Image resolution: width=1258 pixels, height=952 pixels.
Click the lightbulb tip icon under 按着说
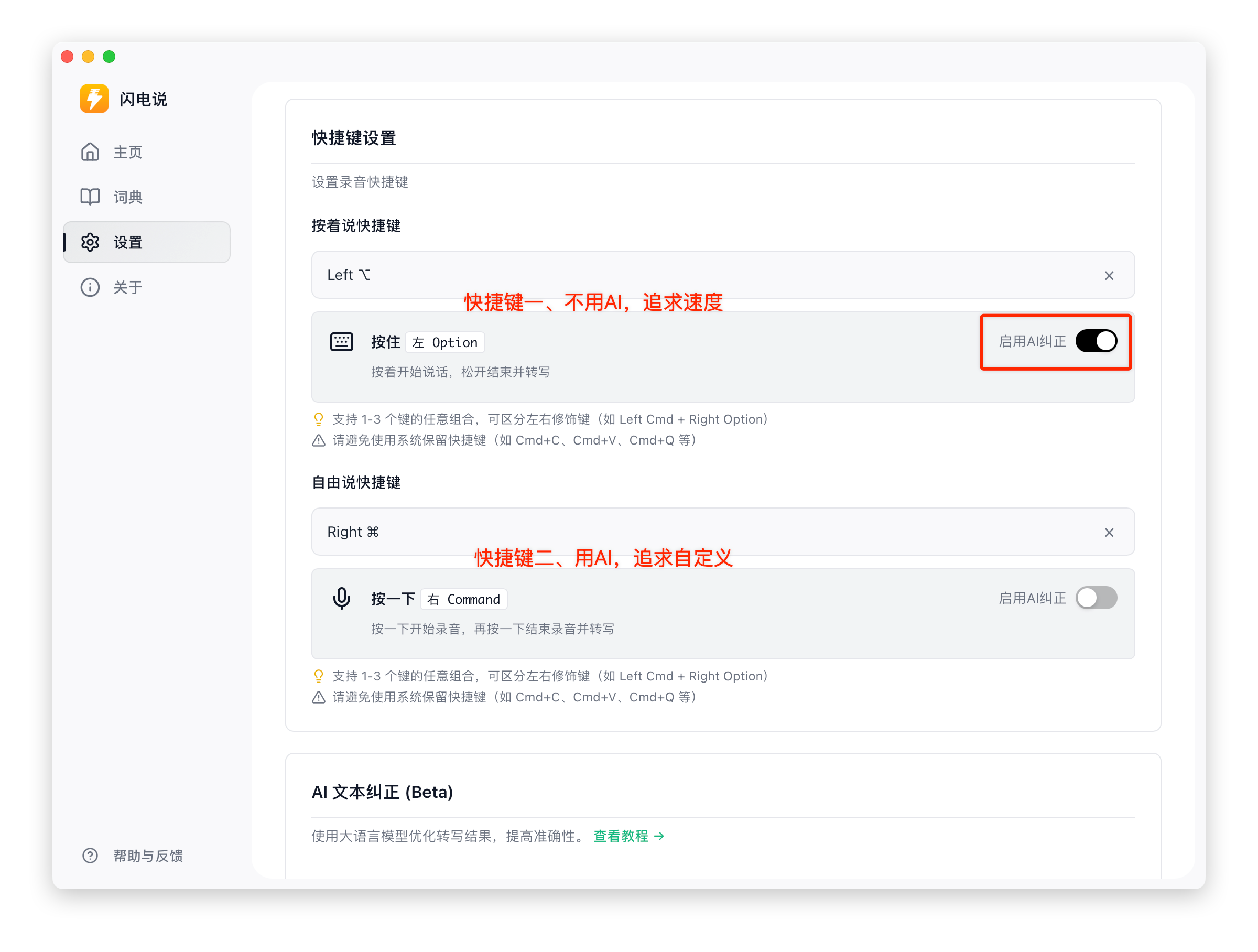[x=319, y=420]
